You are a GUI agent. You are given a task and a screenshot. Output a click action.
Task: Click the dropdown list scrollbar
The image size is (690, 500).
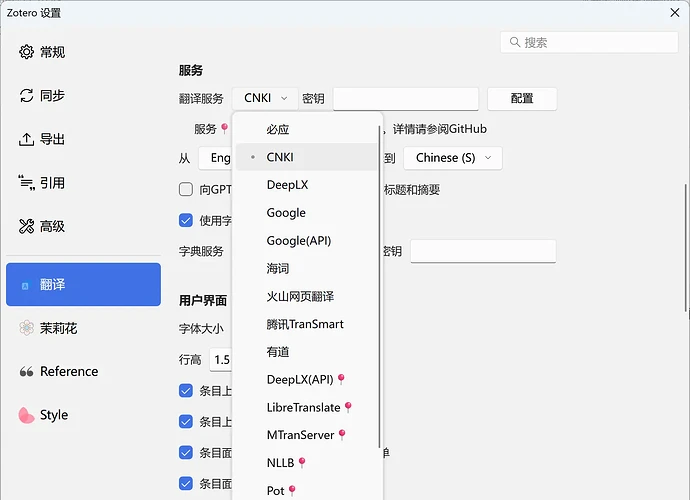(x=379, y=287)
